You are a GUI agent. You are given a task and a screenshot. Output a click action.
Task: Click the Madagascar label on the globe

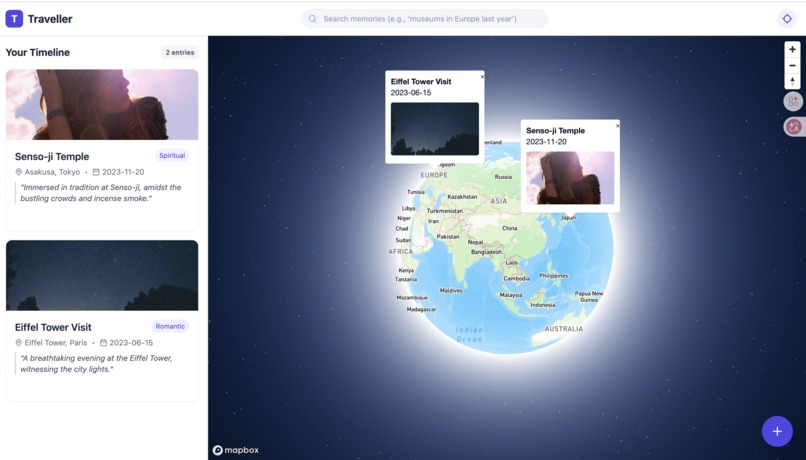click(x=422, y=310)
